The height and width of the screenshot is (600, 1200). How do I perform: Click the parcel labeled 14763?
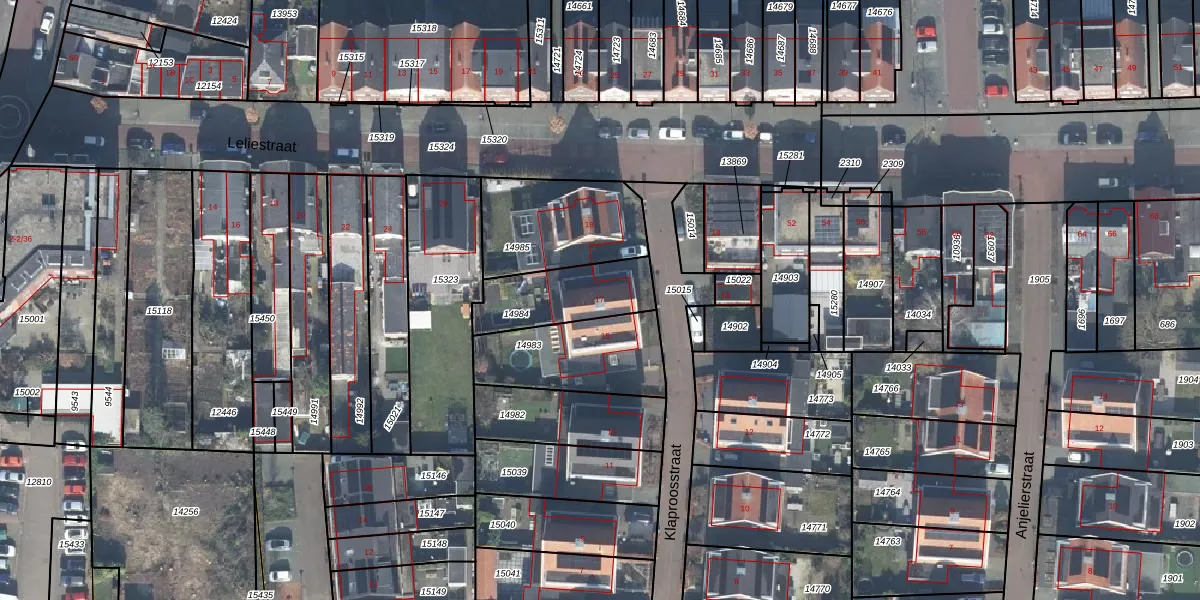887,541
